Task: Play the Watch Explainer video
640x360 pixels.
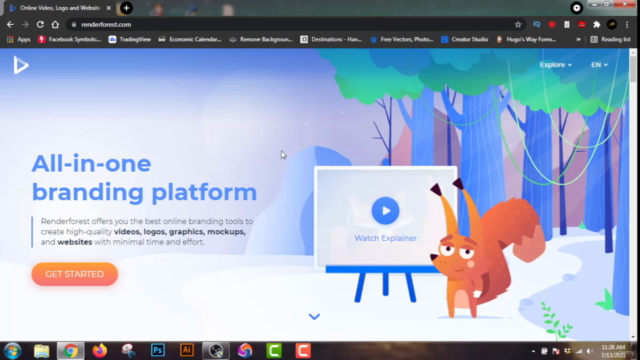Action: (x=385, y=211)
